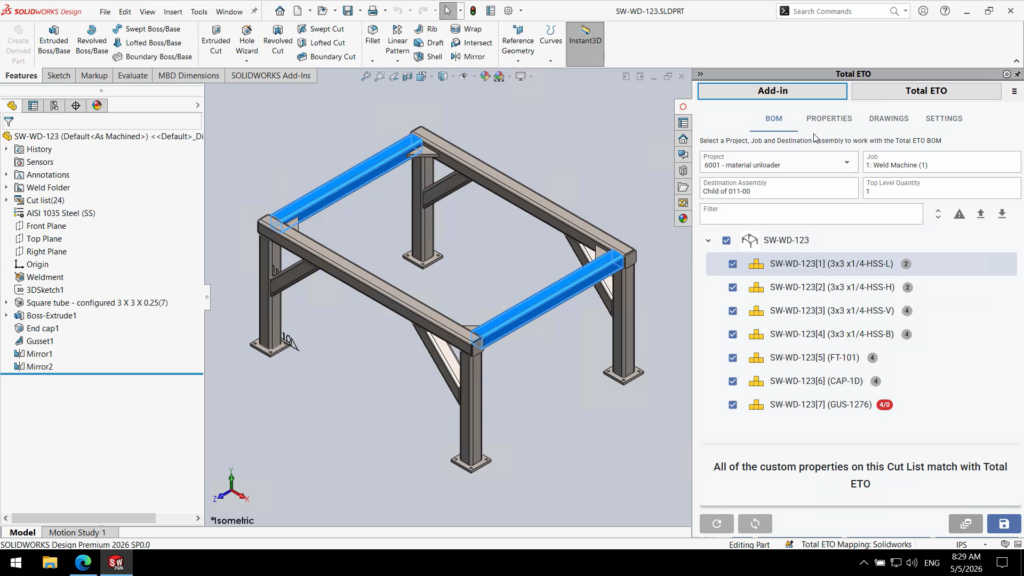Expand FeatureManager tabs chevron
Viewport: 1024px width, 576px height.
click(x=197, y=105)
